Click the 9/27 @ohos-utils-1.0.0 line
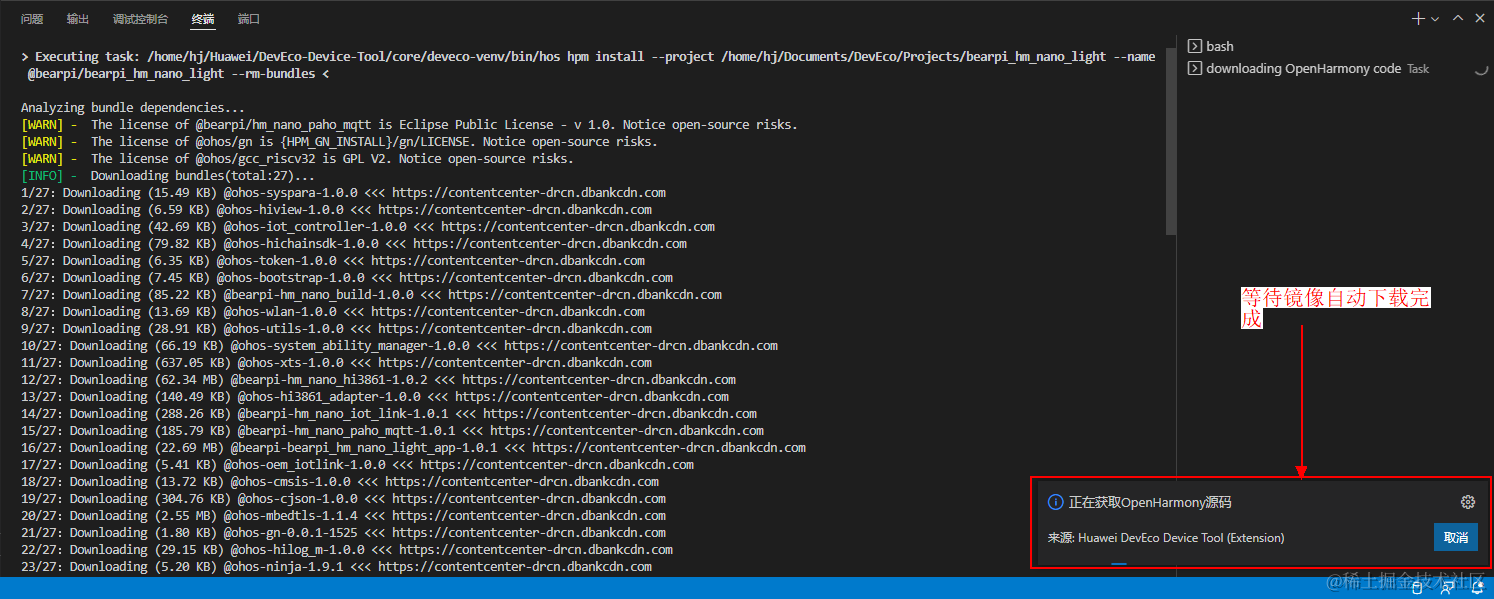1494x599 pixels. click(x=336, y=328)
